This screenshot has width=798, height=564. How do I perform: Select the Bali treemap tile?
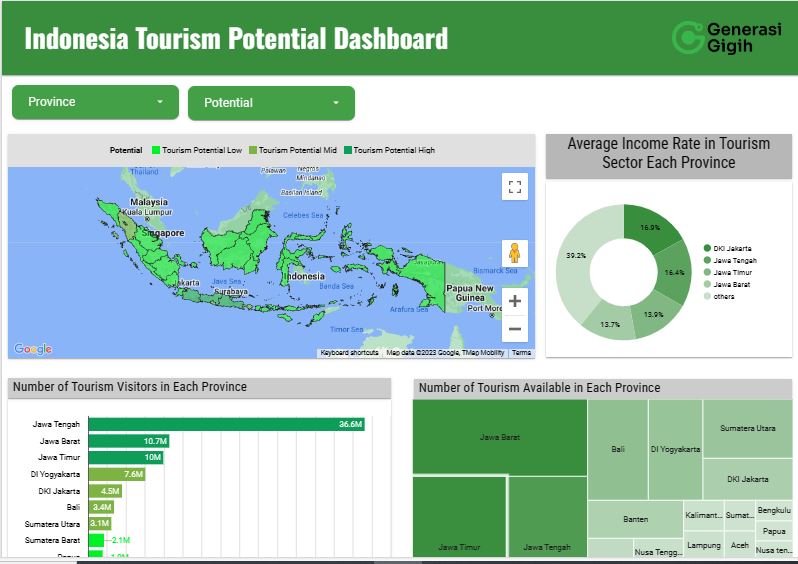[x=617, y=449]
